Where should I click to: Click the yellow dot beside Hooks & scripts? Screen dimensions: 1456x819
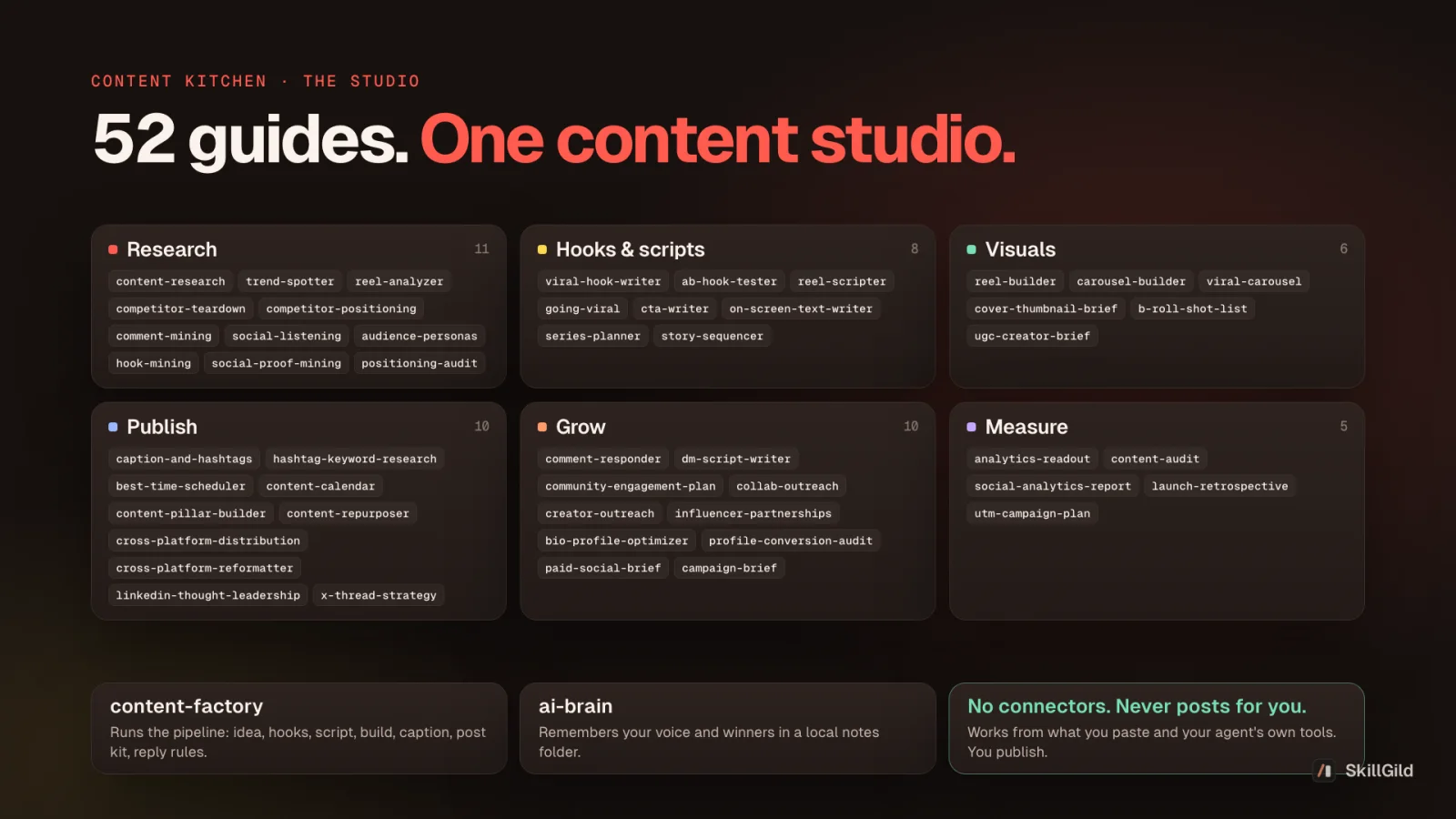click(x=542, y=249)
